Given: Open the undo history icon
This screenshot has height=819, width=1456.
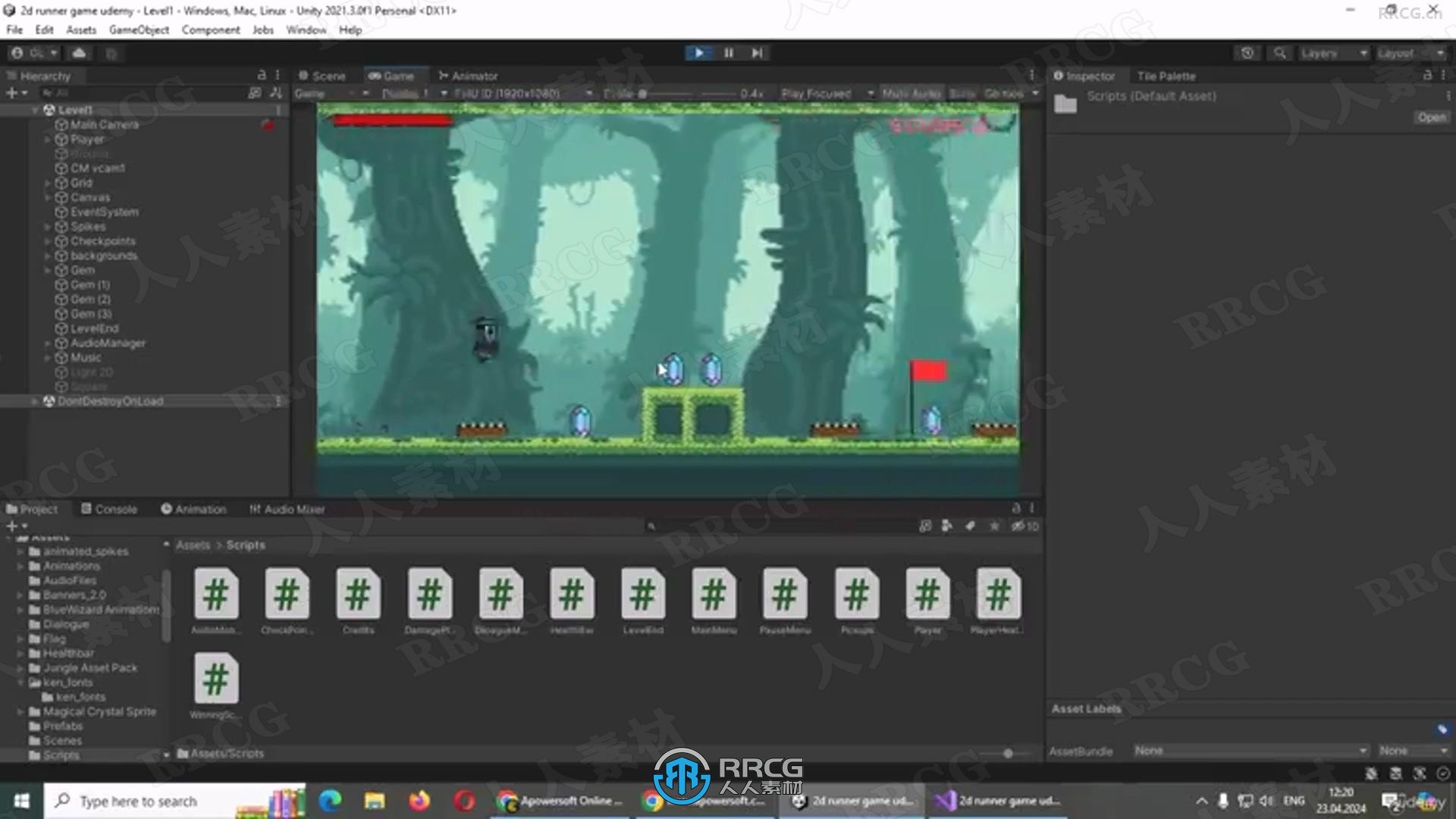Looking at the screenshot, I should [1247, 53].
